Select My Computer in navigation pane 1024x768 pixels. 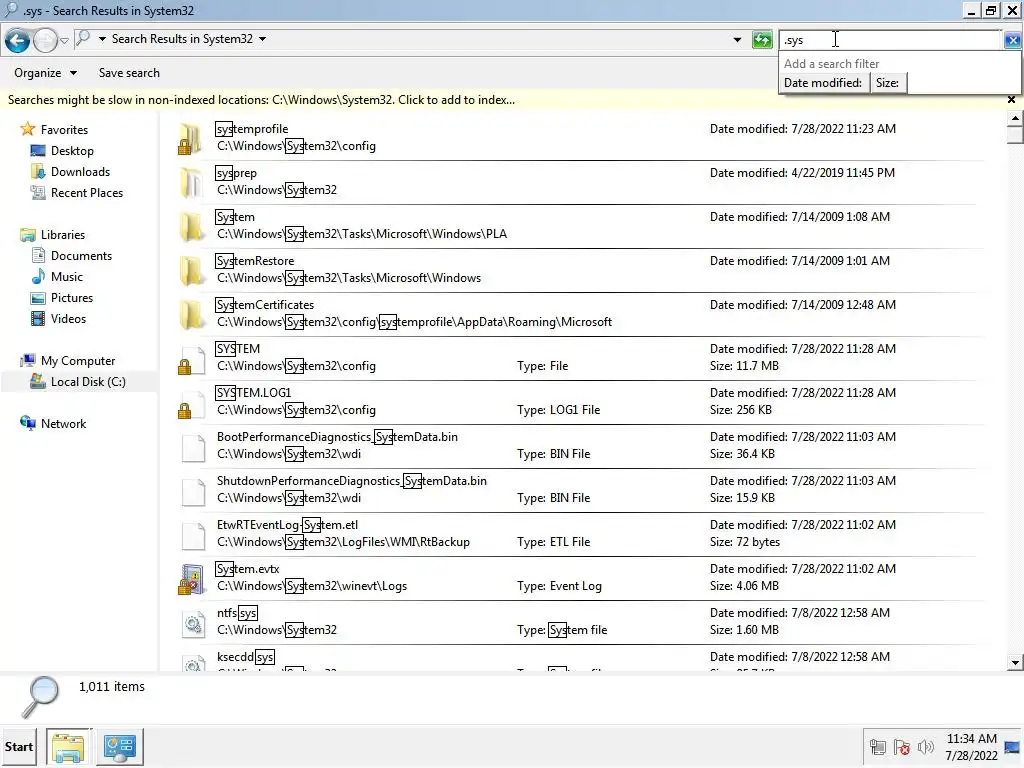(x=78, y=360)
